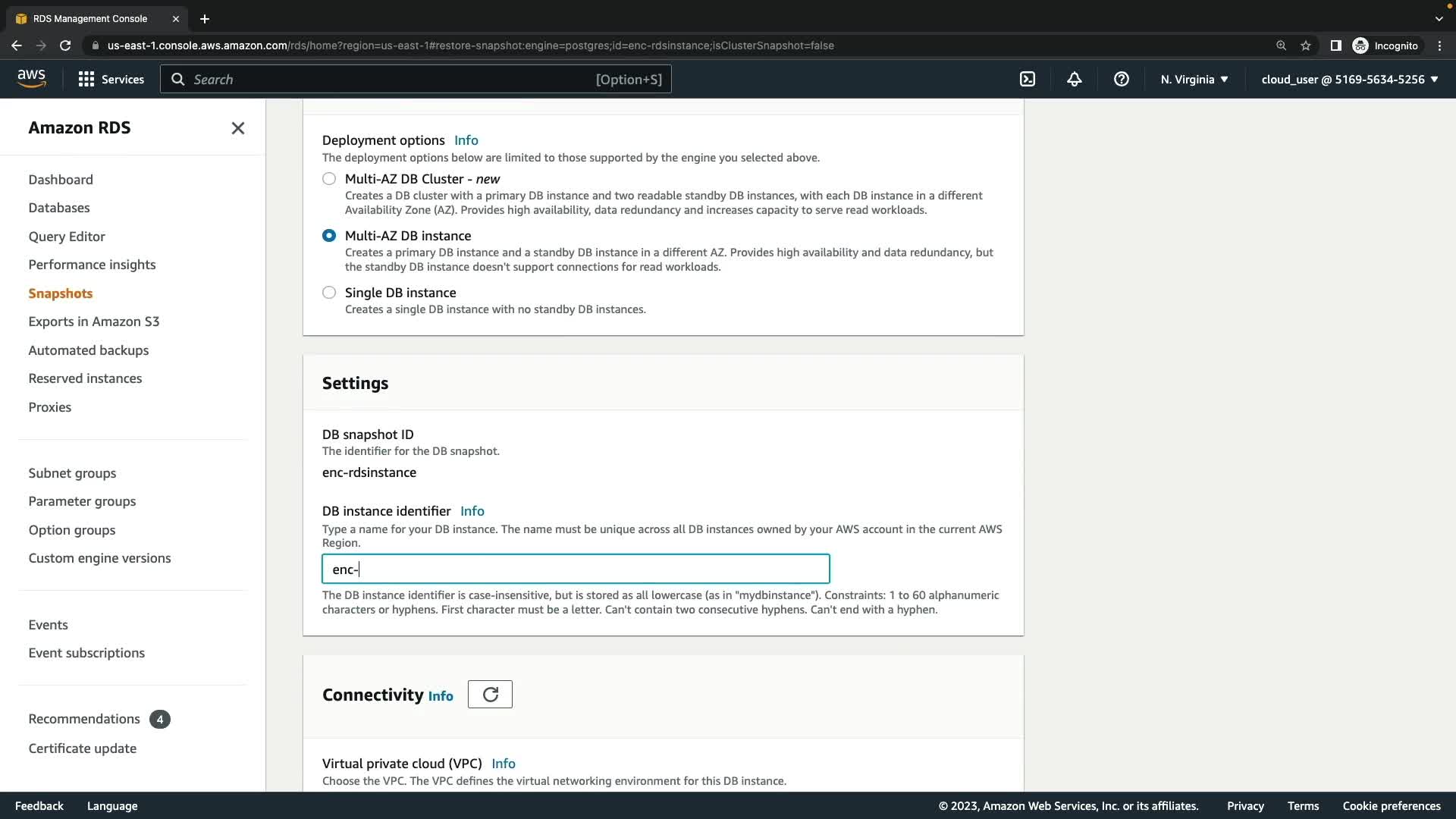Bookmark this page with star icon
Viewport: 1456px width, 819px height.
pos(1306,45)
